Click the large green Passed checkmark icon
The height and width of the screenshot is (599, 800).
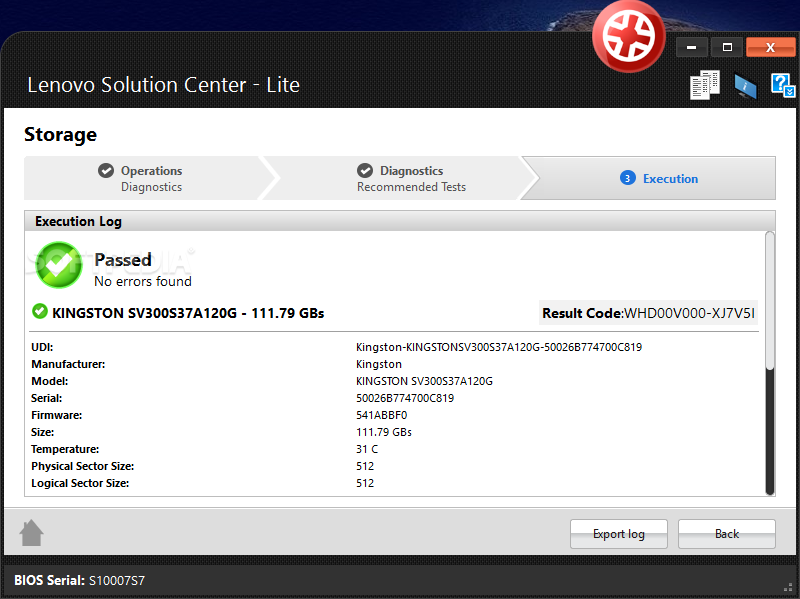pyautogui.click(x=59, y=265)
